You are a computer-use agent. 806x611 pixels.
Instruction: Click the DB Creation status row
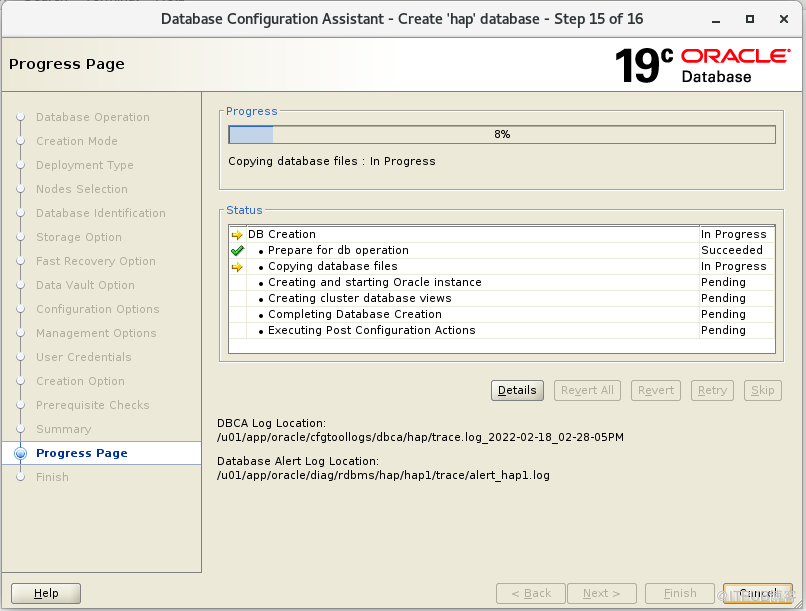[502, 234]
